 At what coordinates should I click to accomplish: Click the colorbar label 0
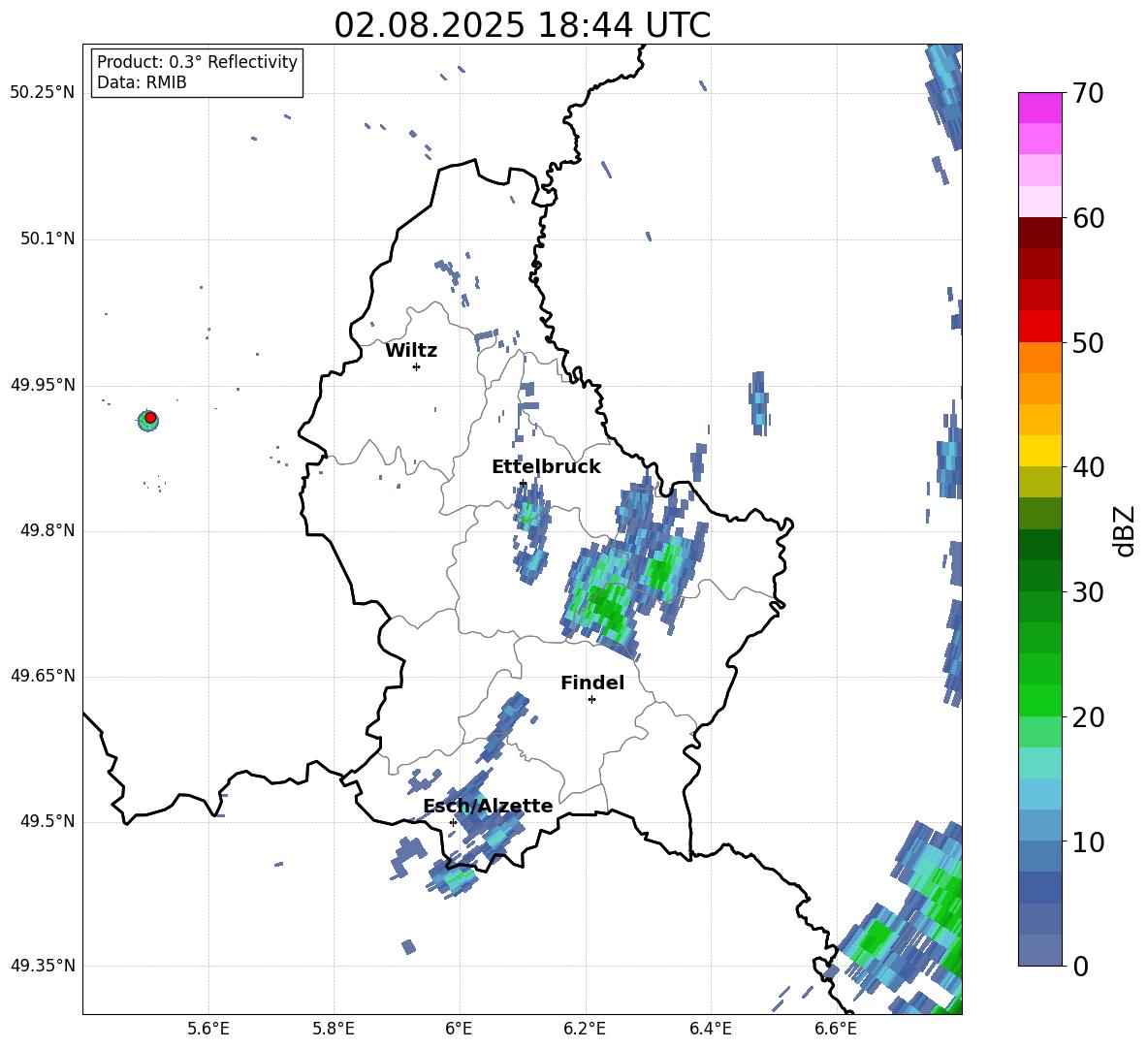coord(1081,966)
